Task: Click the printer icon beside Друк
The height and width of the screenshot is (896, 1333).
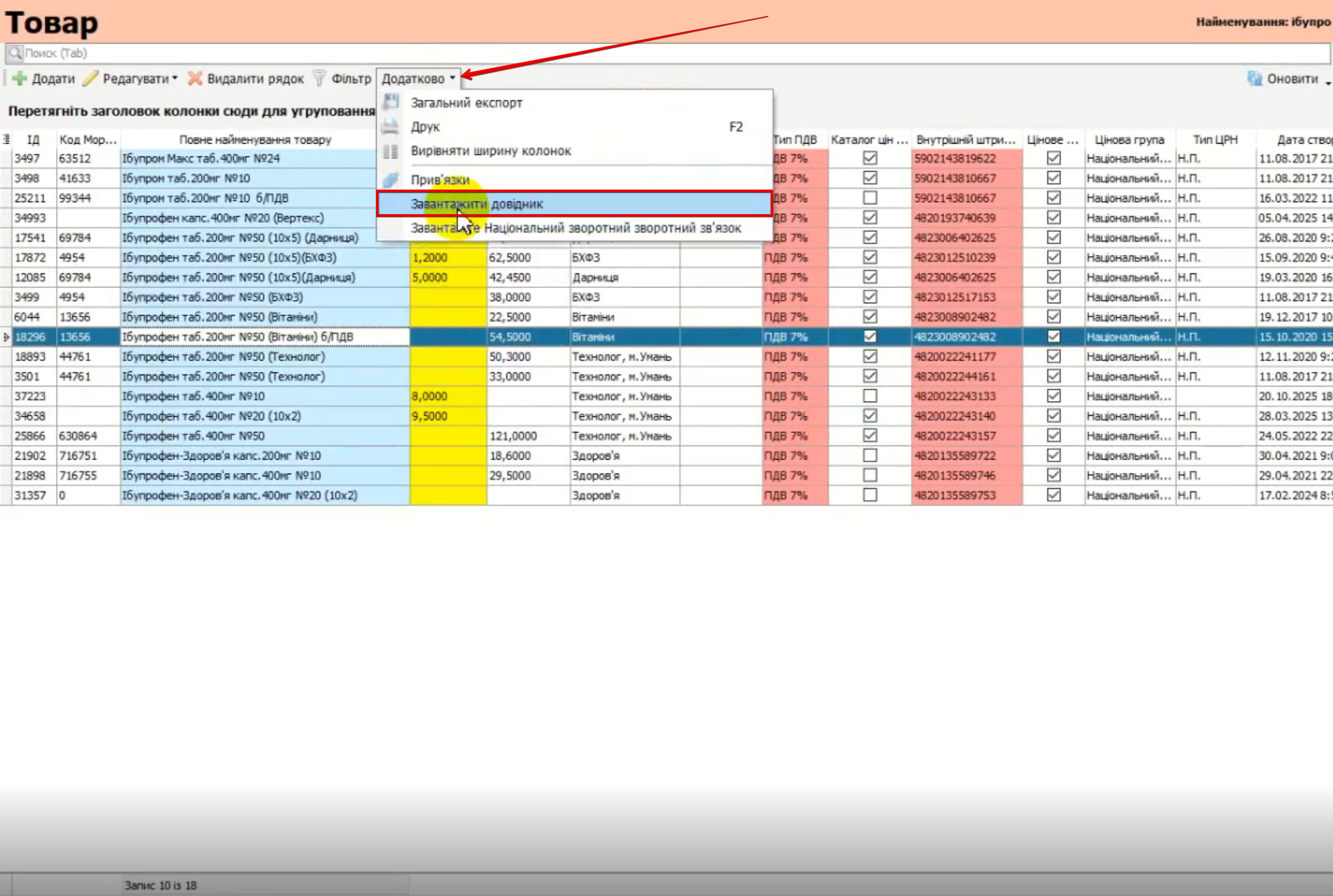Action: pyautogui.click(x=391, y=126)
